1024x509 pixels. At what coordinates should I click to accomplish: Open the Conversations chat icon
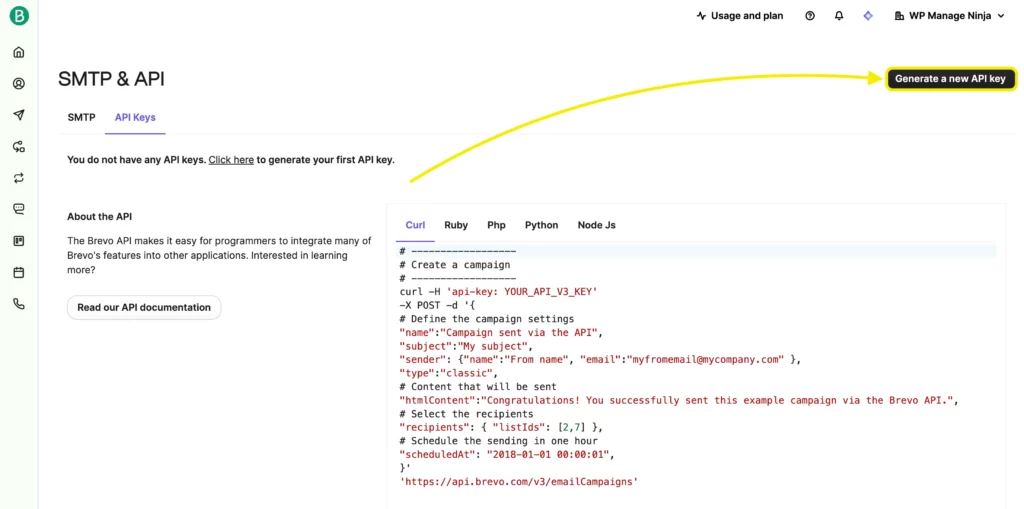(x=19, y=209)
